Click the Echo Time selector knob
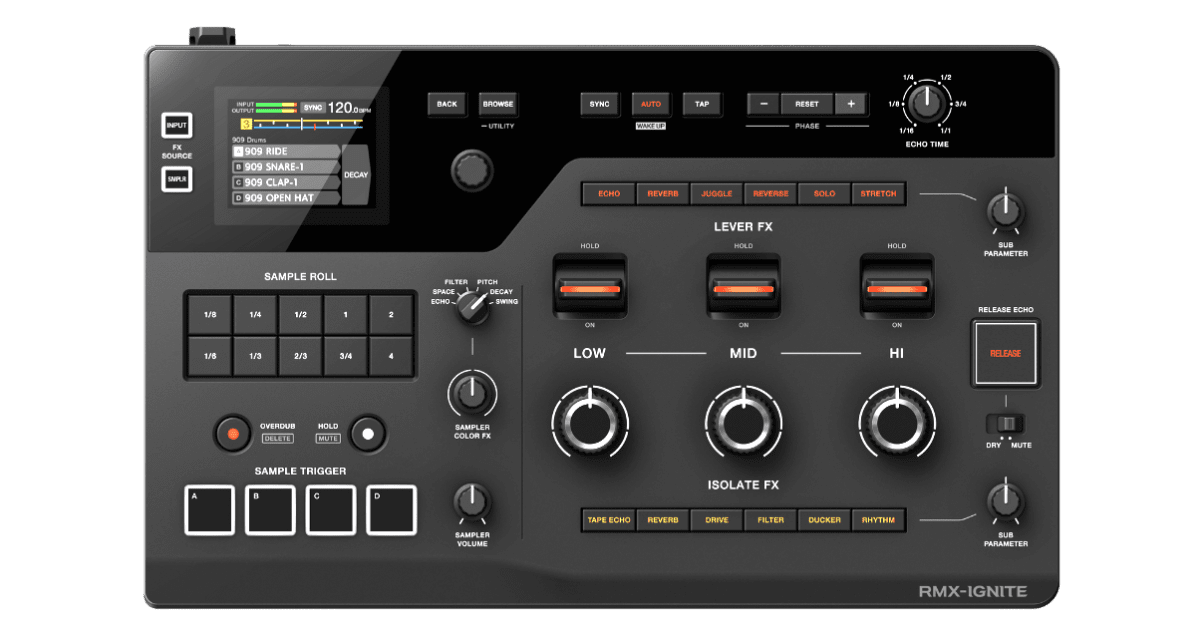The image size is (1204, 640). (927, 103)
